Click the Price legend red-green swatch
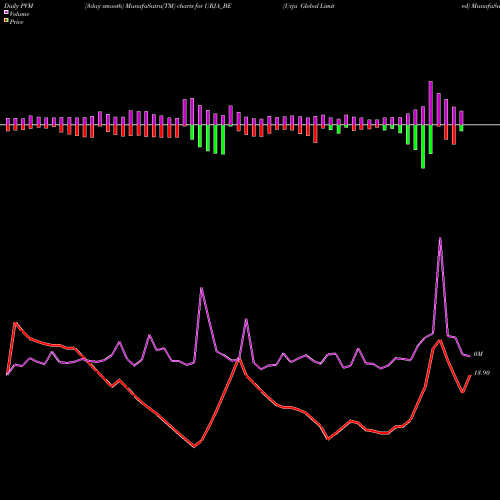 coord(6,21)
